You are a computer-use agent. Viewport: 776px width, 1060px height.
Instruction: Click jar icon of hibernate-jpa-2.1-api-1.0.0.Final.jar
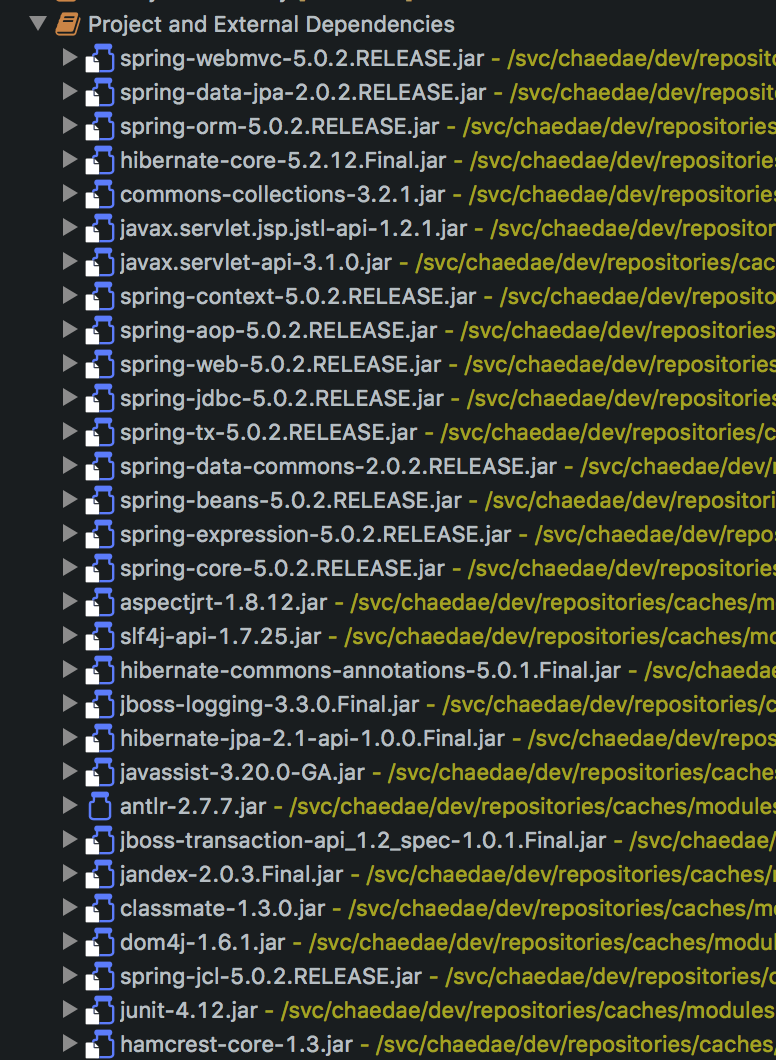[x=100, y=738]
